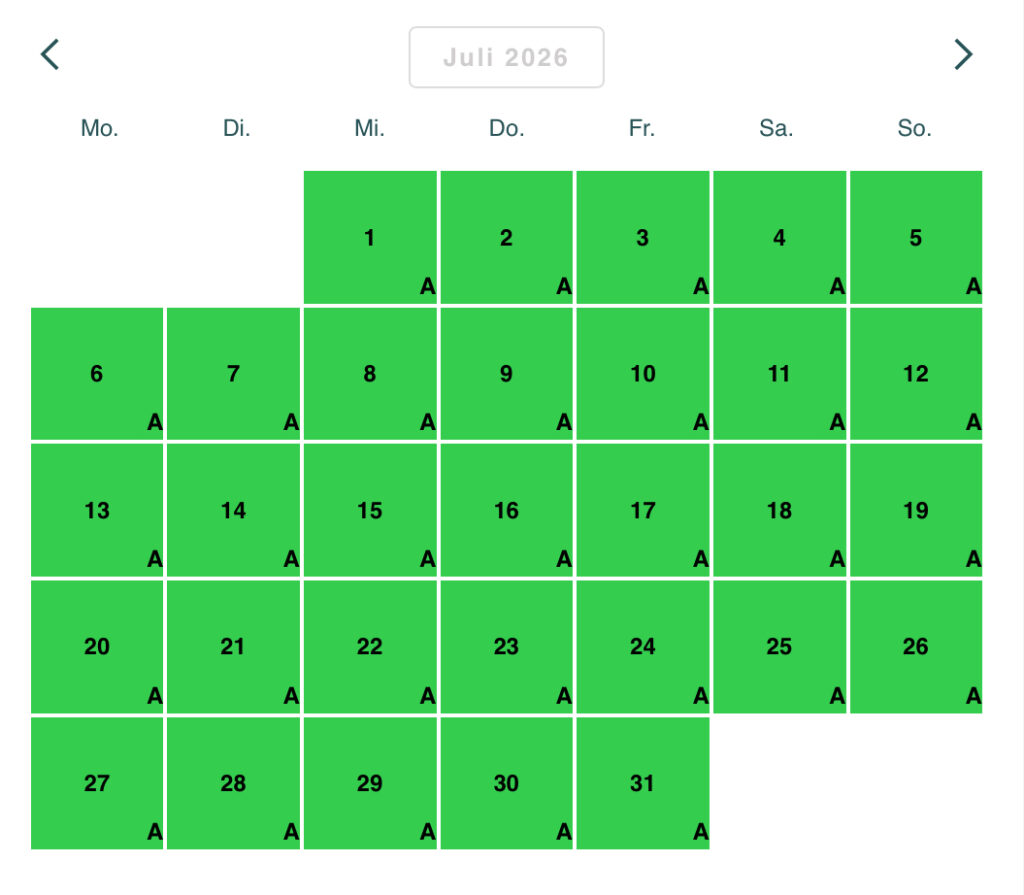Advance to the next month
The height and width of the screenshot is (895, 1024).
point(962,55)
